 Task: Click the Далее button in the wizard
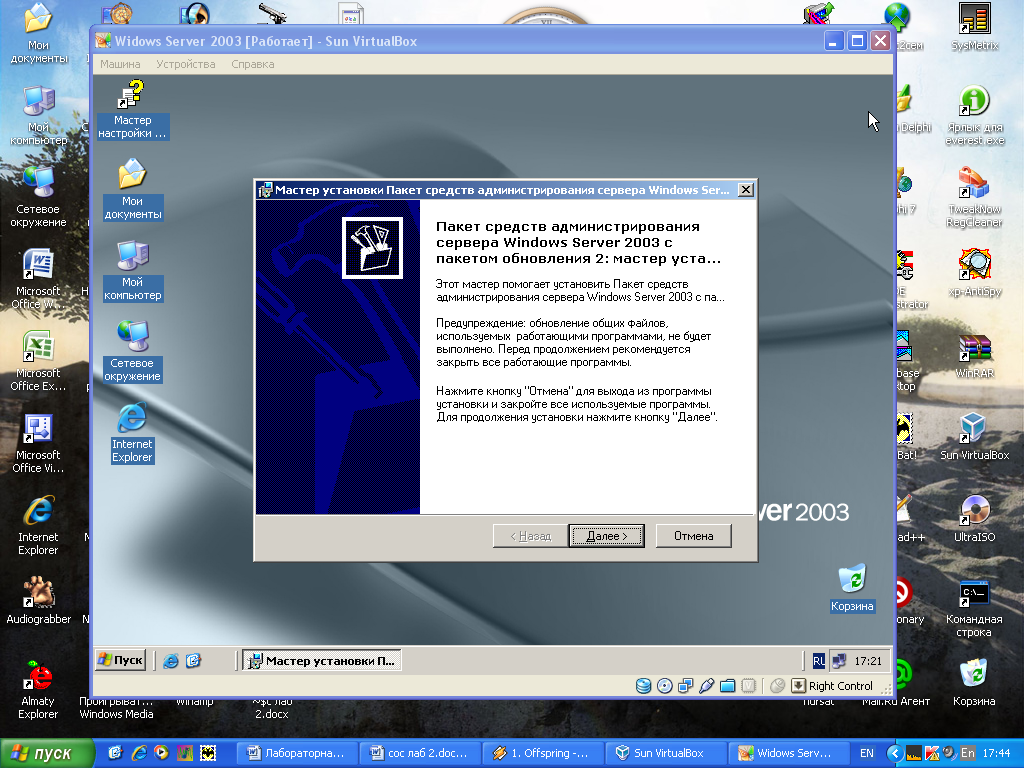click(606, 536)
